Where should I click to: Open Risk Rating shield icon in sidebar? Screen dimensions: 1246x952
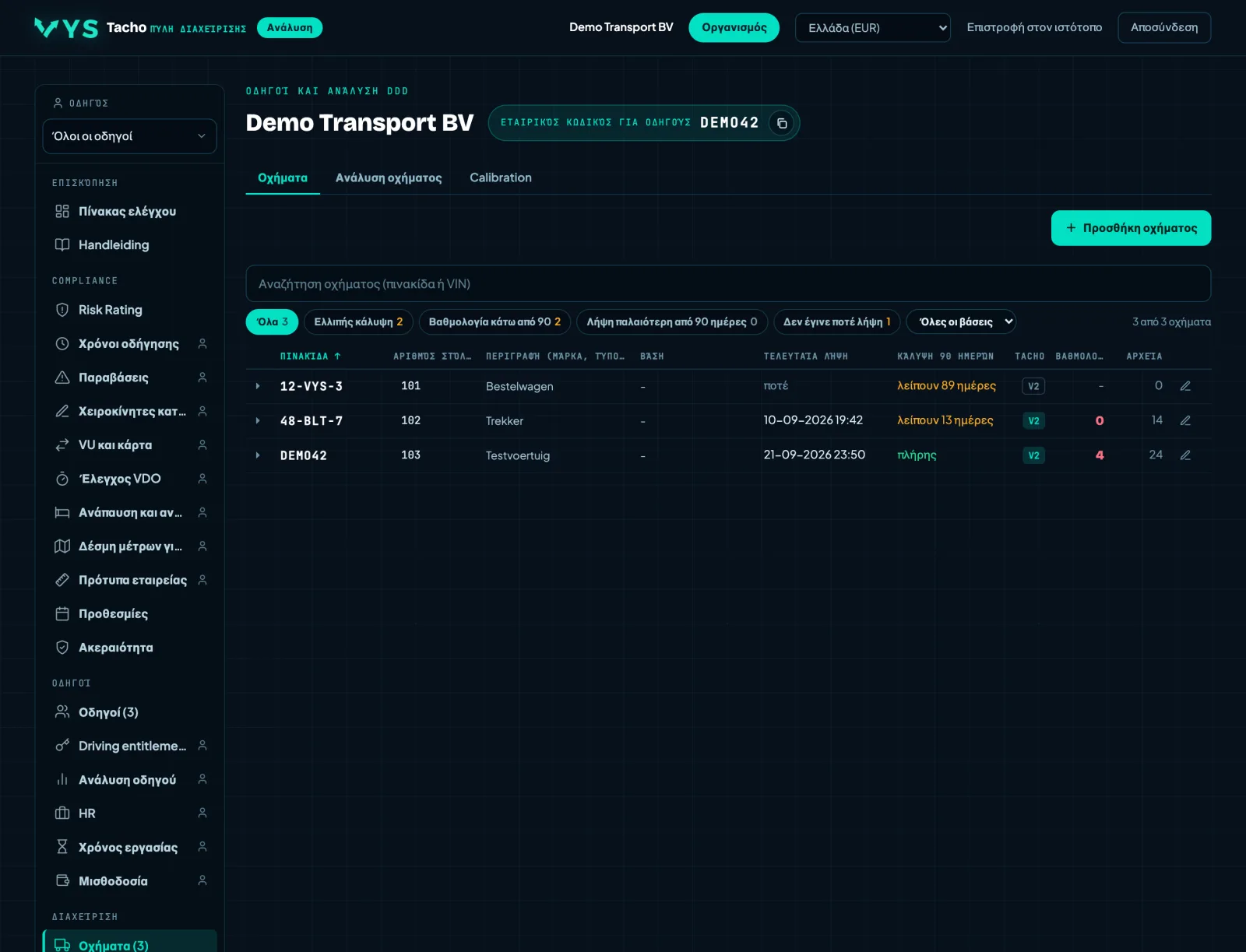coord(62,310)
